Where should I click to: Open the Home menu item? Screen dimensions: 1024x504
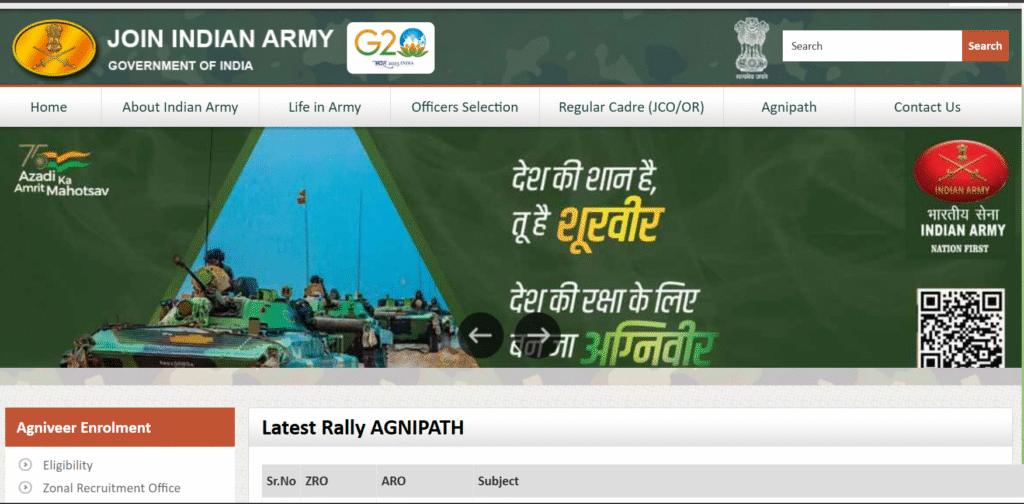pyautogui.click(x=49, y=107)
